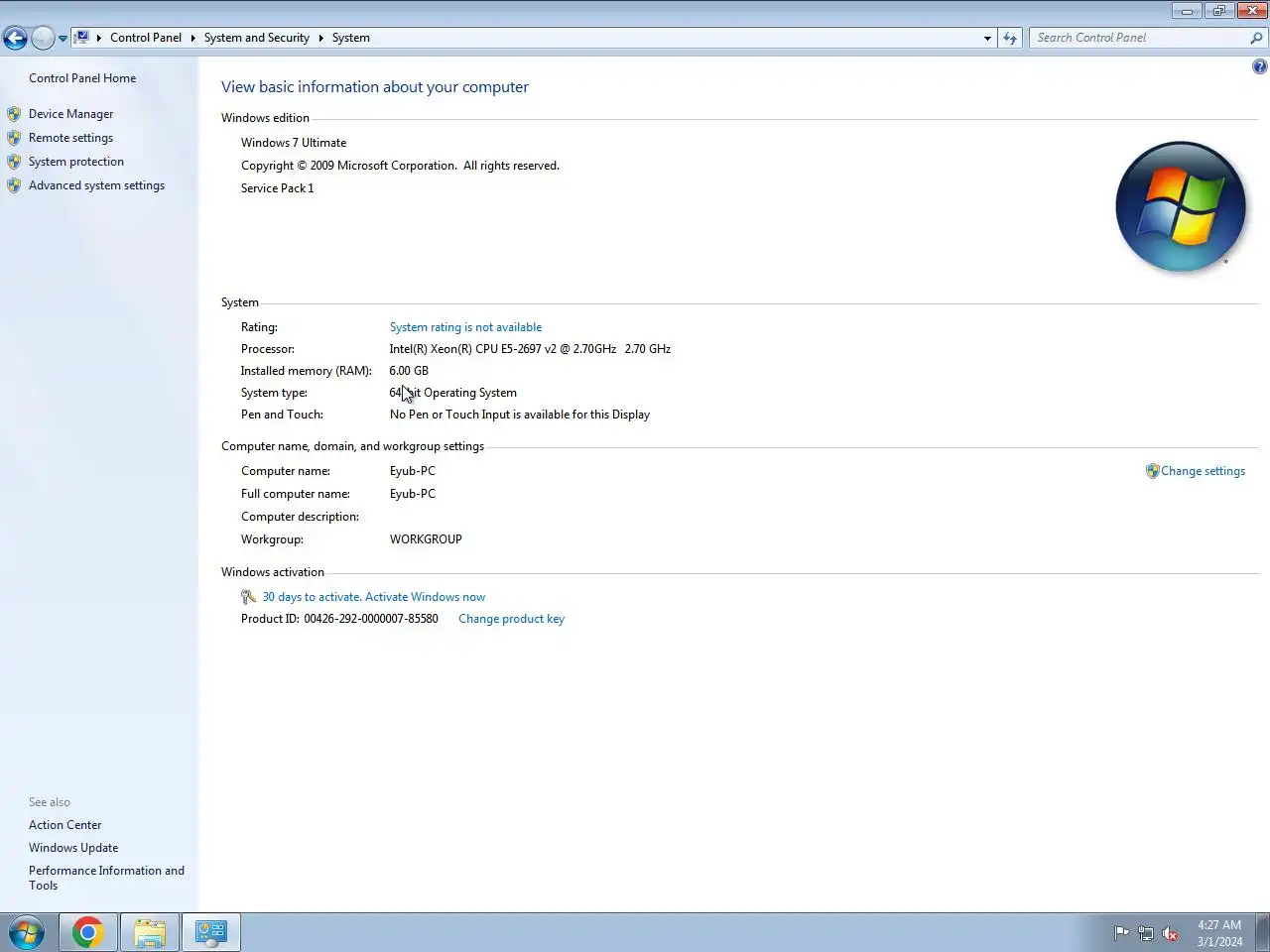
Task: Click network tray icon
Action: [1146, 933]
